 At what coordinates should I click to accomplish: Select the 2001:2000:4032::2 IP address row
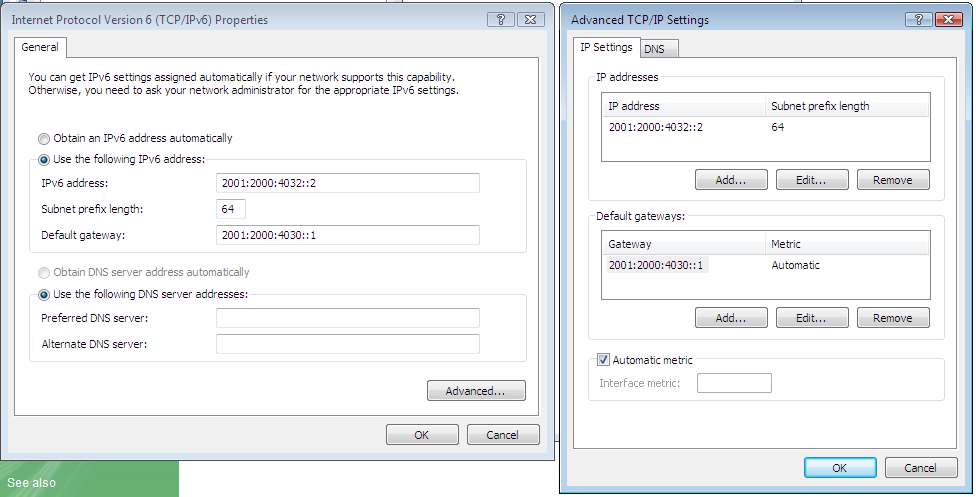[656, 128]
